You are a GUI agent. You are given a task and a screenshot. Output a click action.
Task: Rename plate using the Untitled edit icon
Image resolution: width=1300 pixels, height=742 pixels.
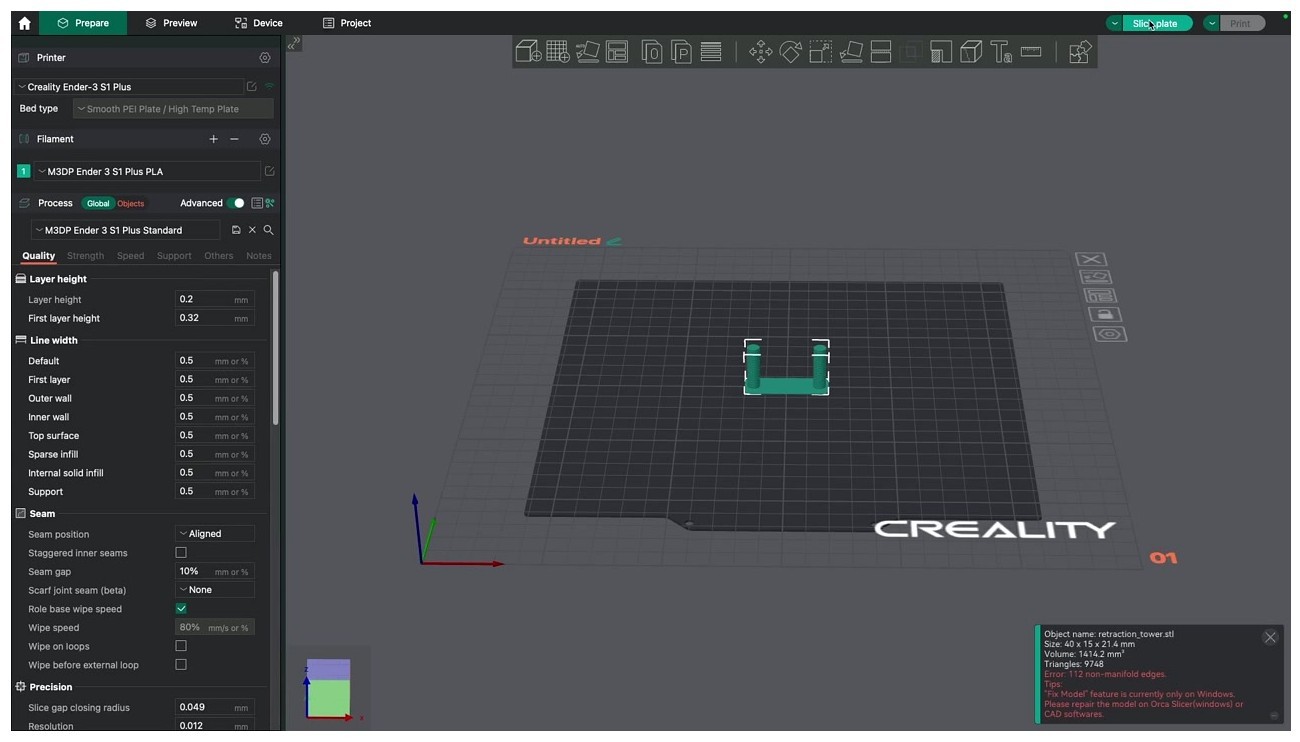pyautogui.click(x=614, y=241)
